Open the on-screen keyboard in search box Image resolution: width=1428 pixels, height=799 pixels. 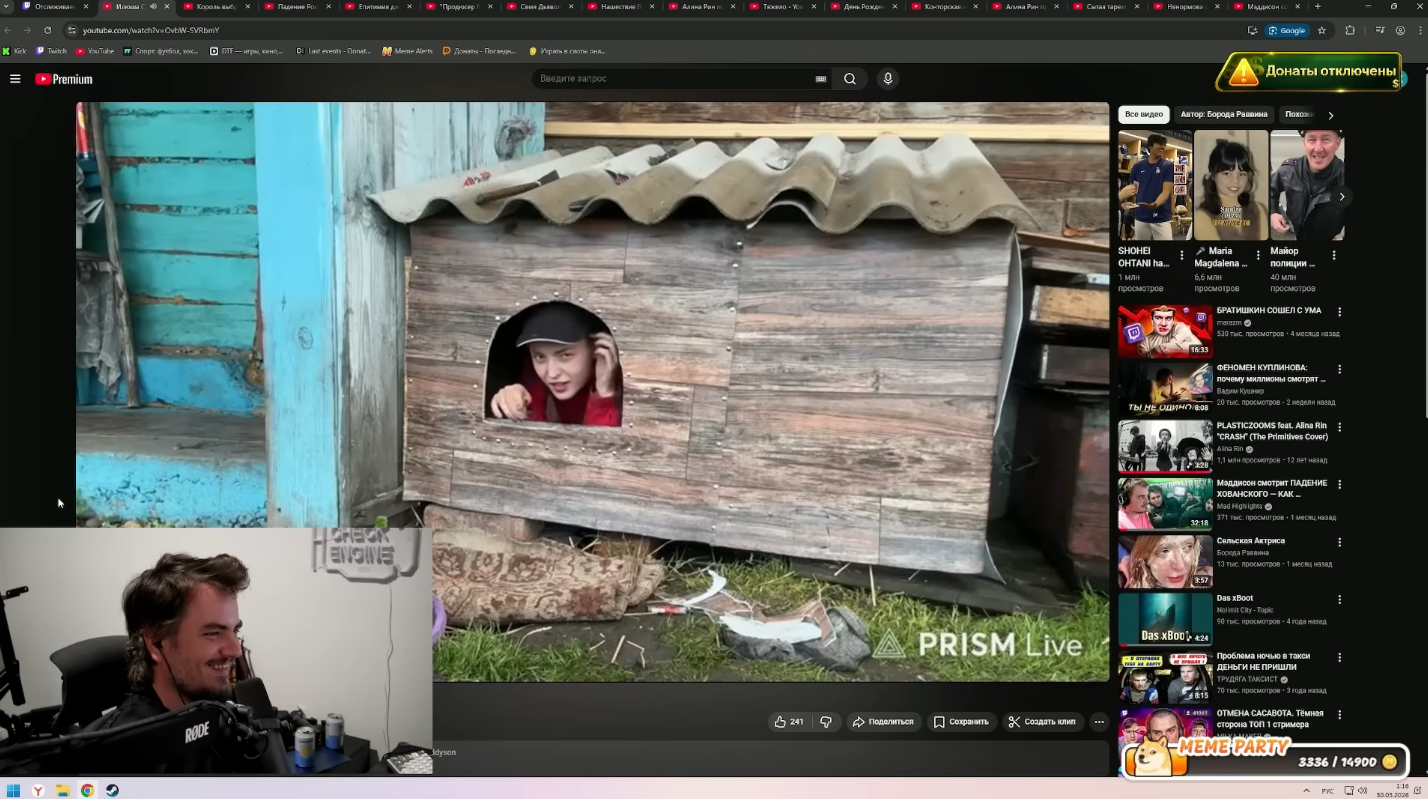click(821, 79)
